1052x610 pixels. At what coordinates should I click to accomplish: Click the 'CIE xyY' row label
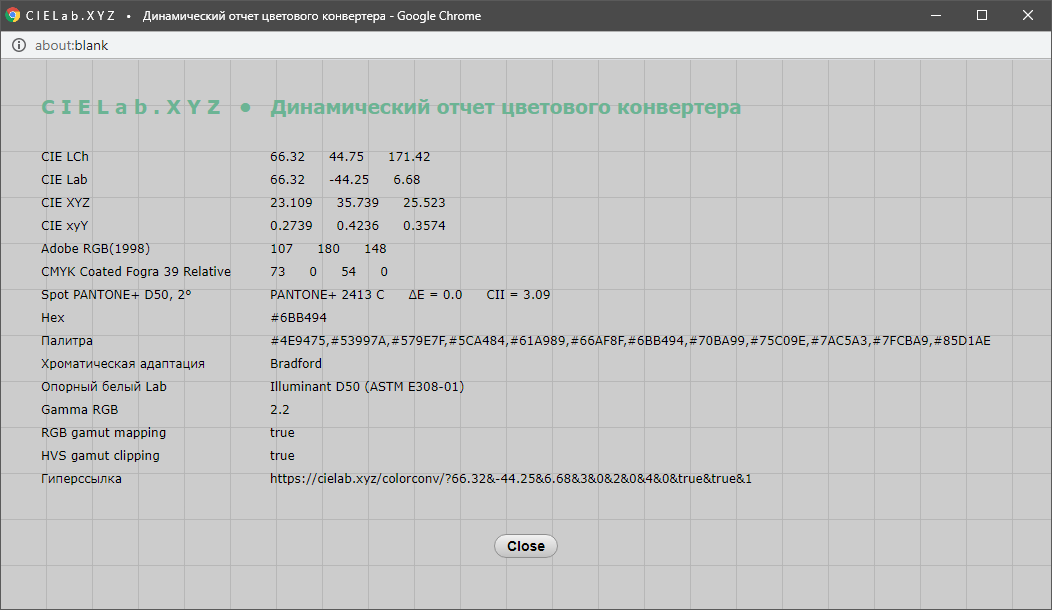[64, 225]
